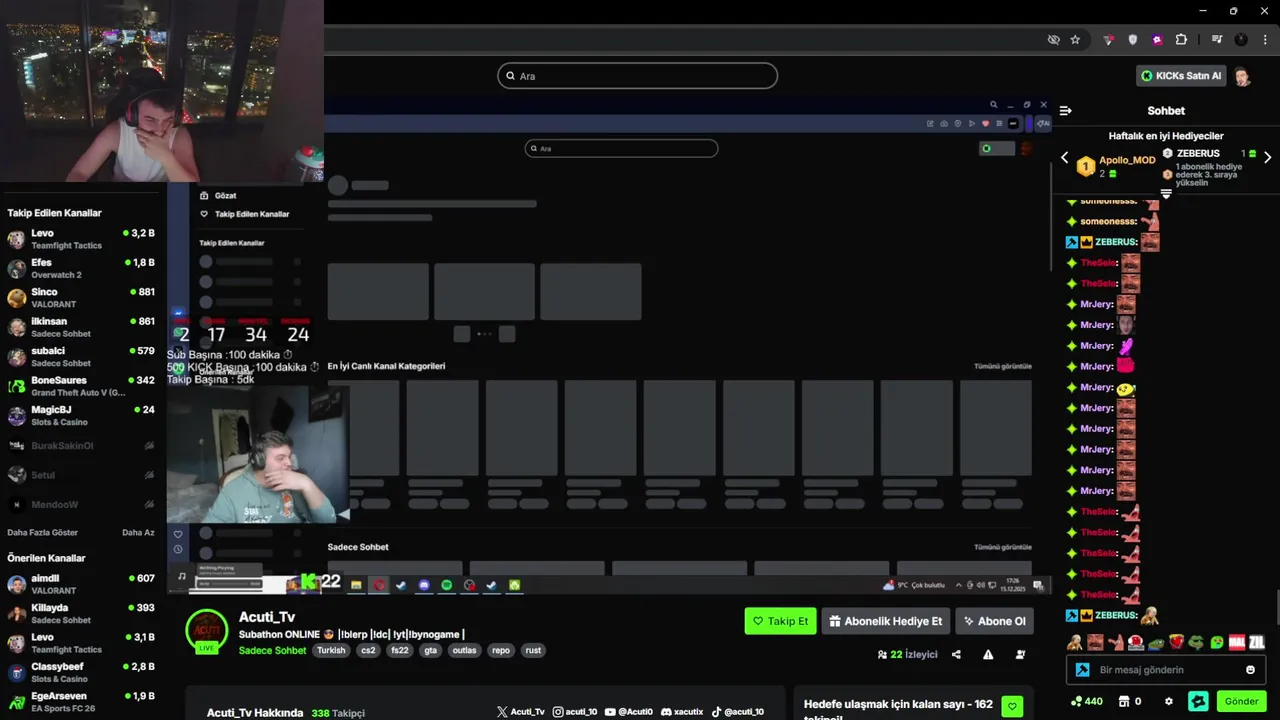Share the Acuti_Tv stream

[956, 655]
